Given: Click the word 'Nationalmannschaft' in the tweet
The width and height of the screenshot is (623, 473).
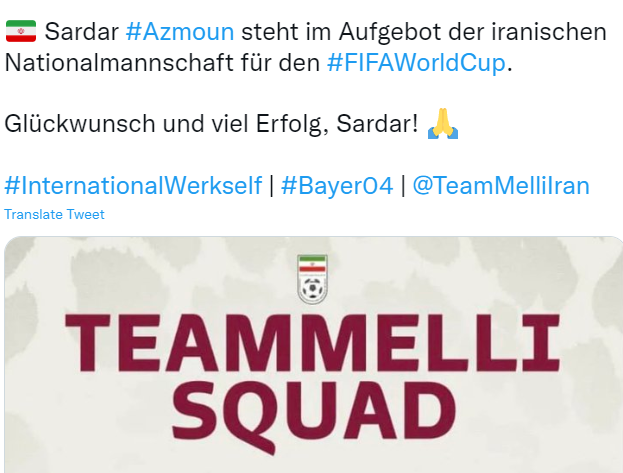Looking at the screenshot, I should tap(118, 63).
